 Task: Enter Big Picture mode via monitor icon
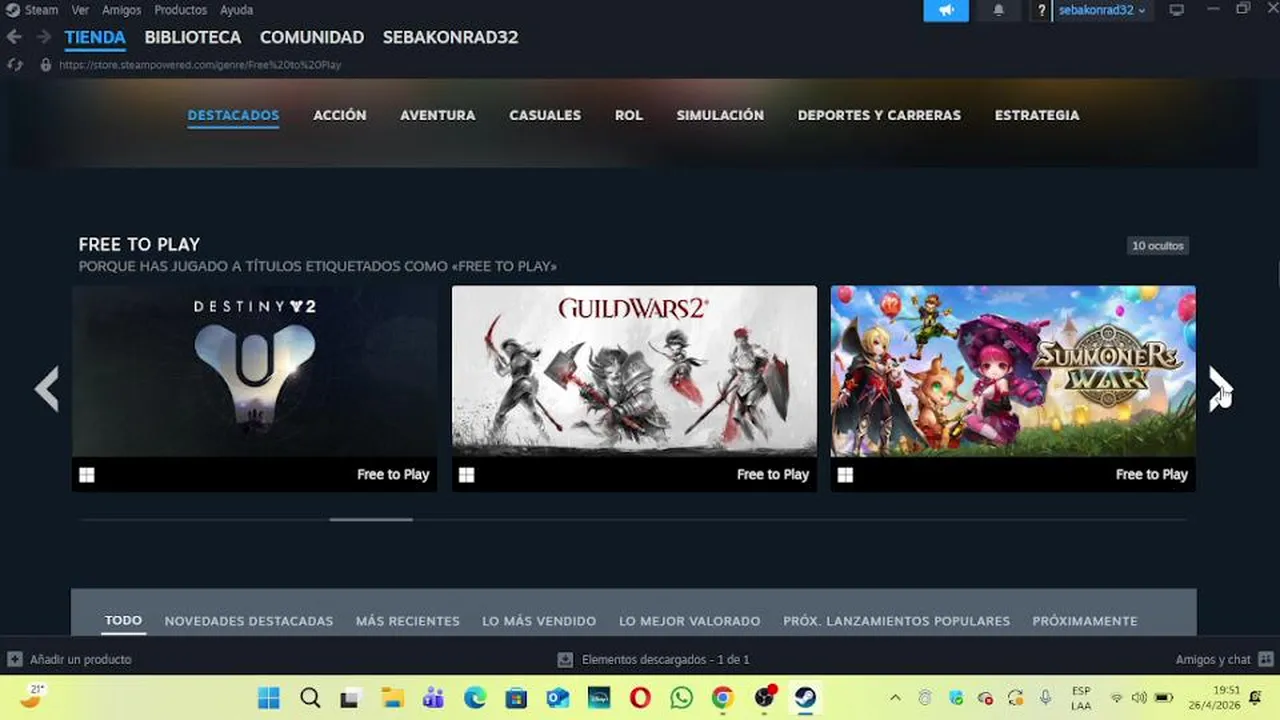pyautogui.click(x=1177, y=10)
